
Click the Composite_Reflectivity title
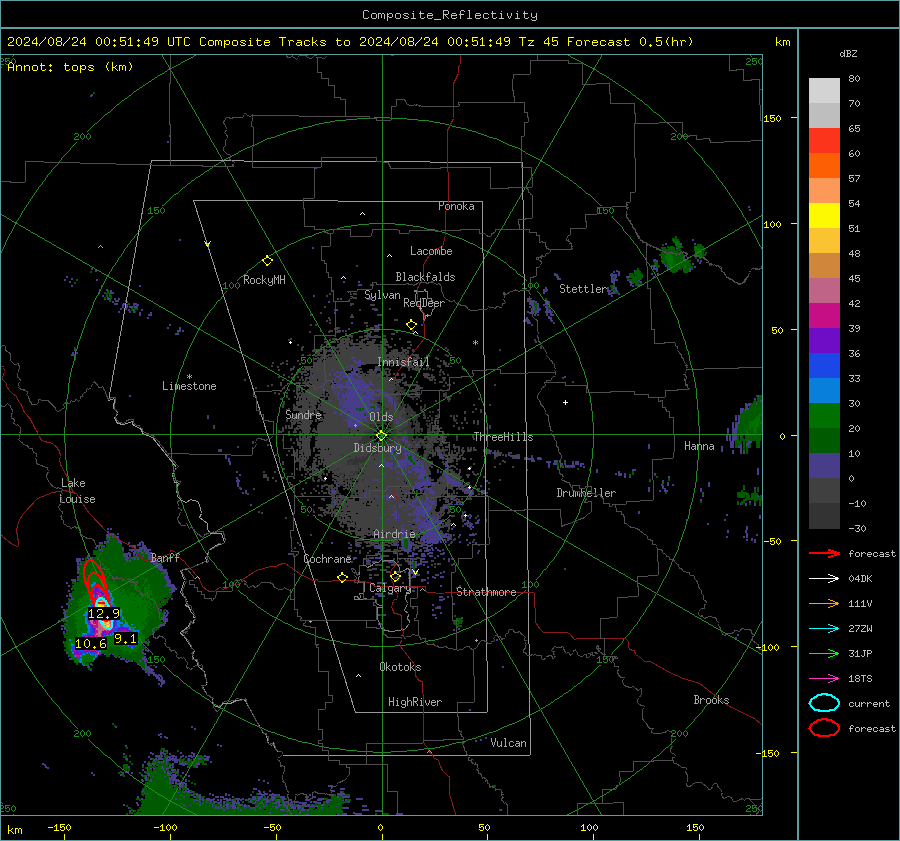[x=450, y=15]
